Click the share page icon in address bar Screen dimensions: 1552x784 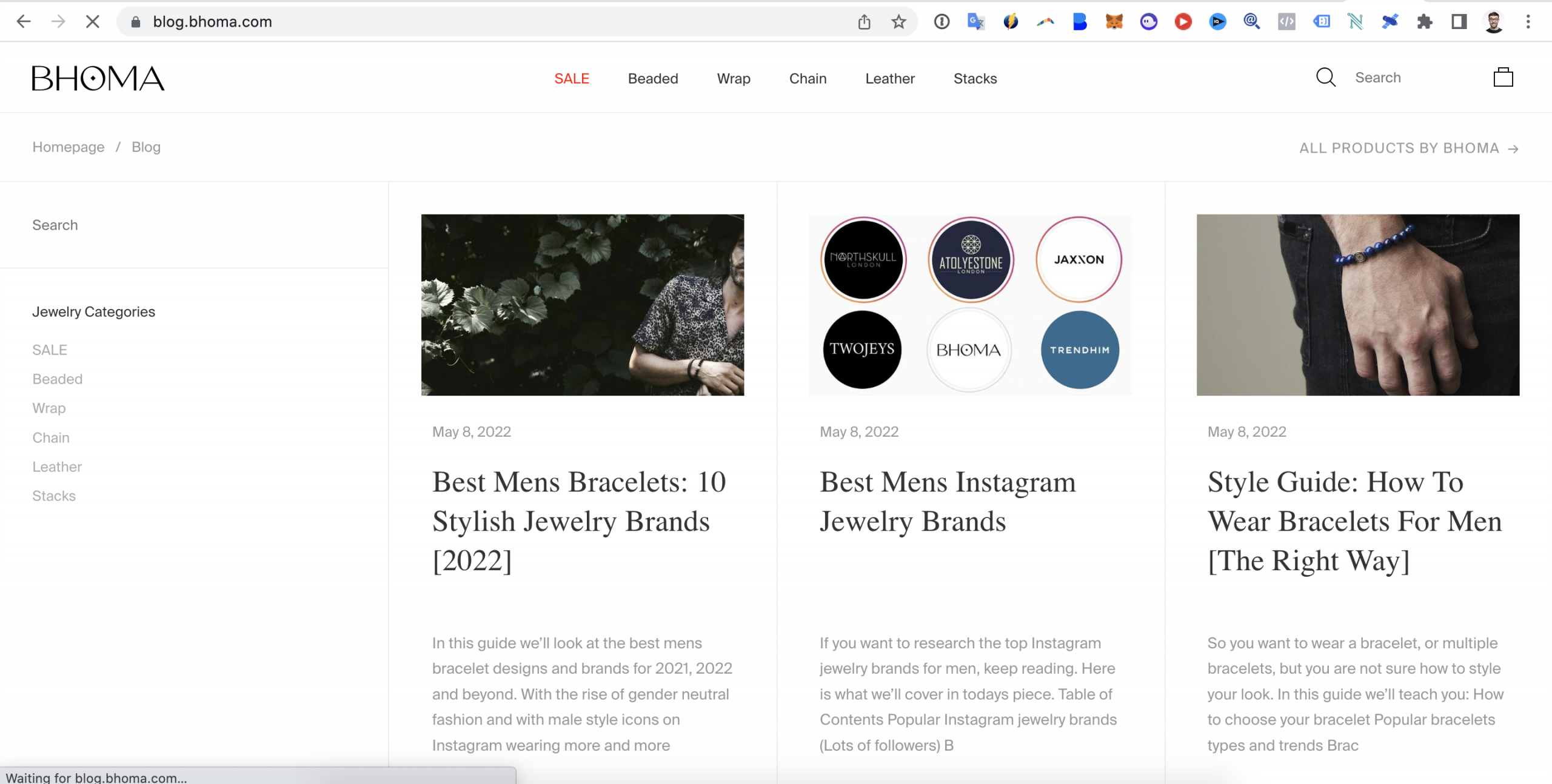pyautogui.click(x=864, y=22)
